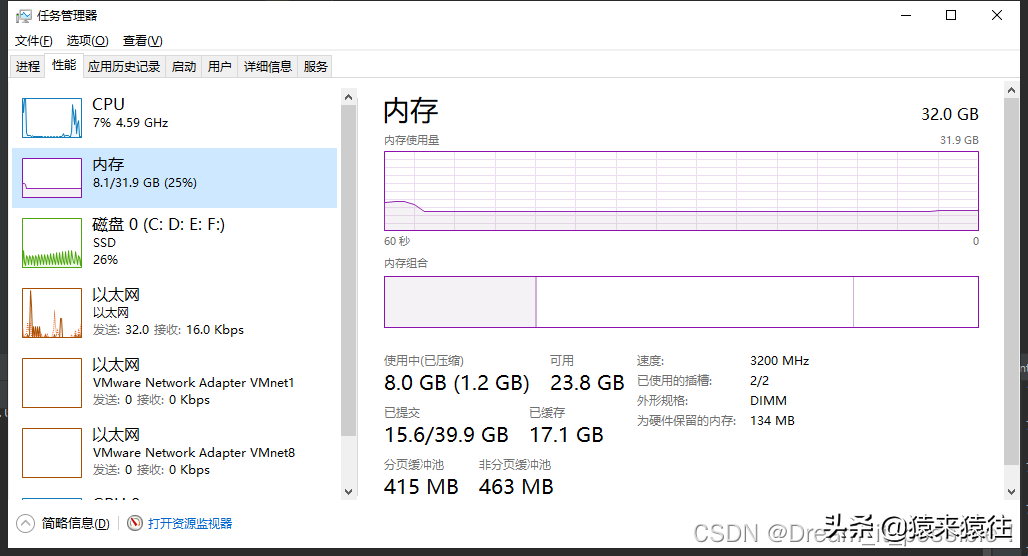Select the VMware VMnet1 adapter graph icon

(x=52, y=383)
